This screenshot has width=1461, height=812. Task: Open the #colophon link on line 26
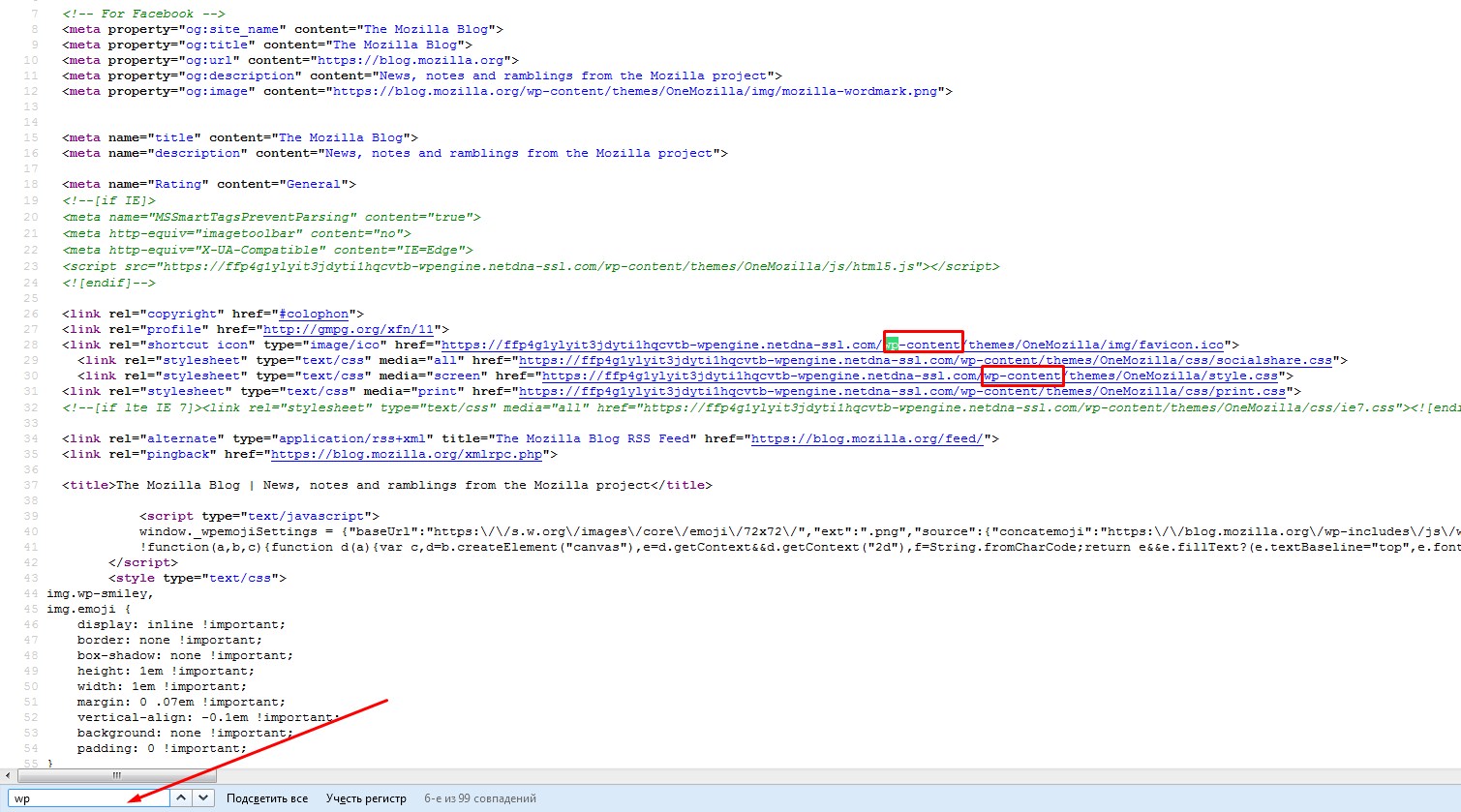[314, 314]
